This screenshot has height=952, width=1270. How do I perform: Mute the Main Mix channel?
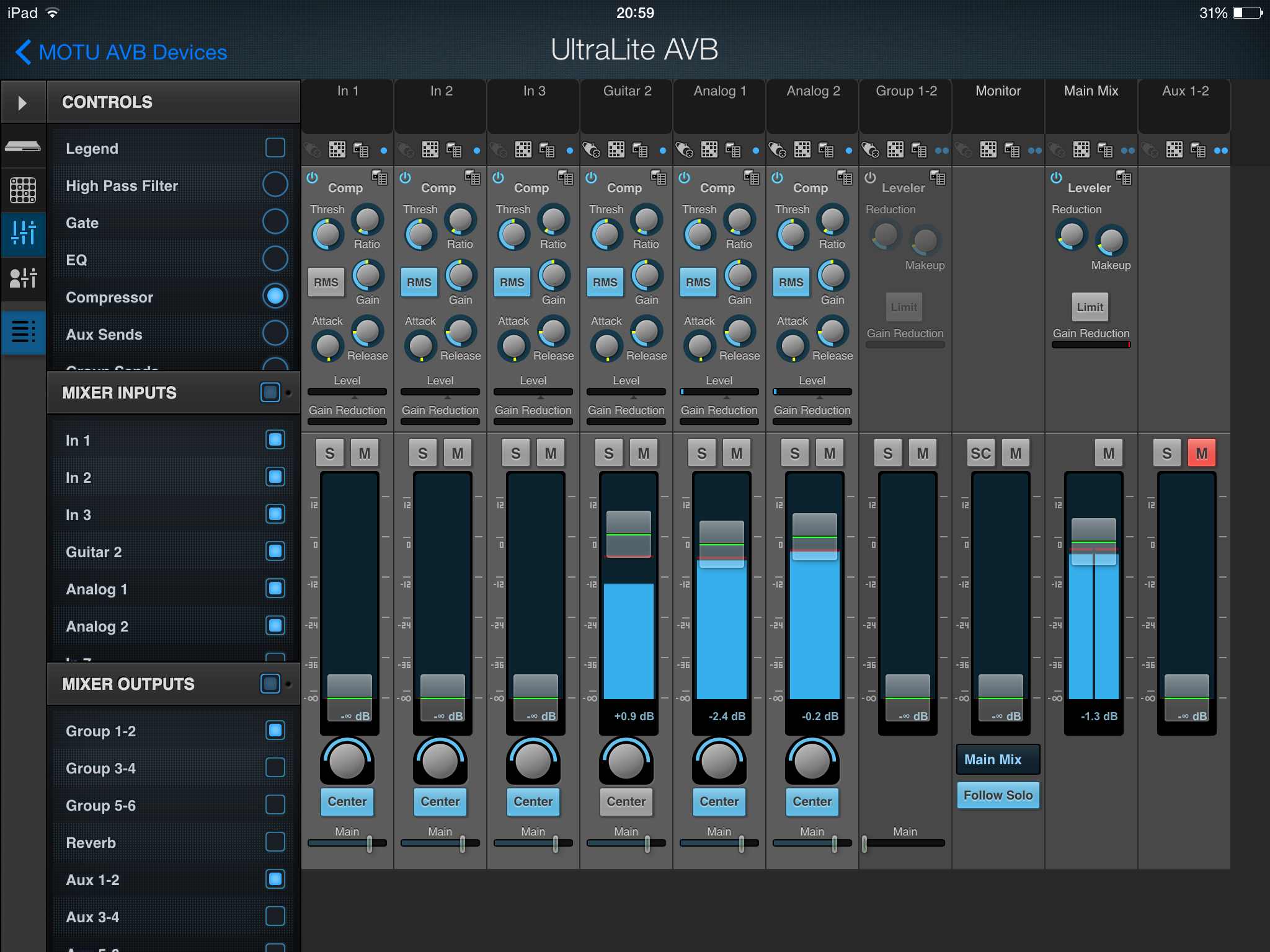(x=1109, y=454)
